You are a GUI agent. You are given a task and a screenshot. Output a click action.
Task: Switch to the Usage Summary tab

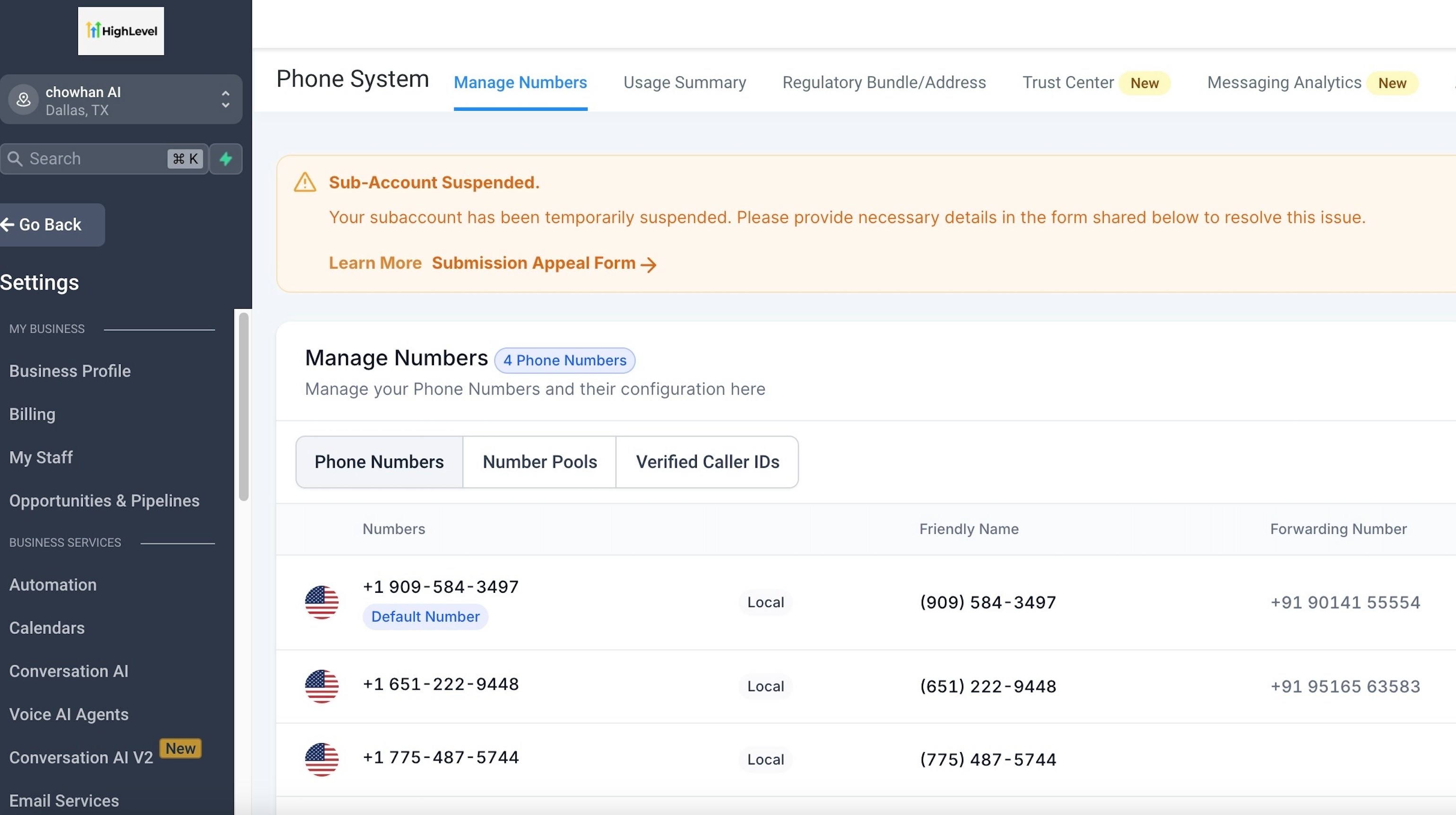point(685,83)
